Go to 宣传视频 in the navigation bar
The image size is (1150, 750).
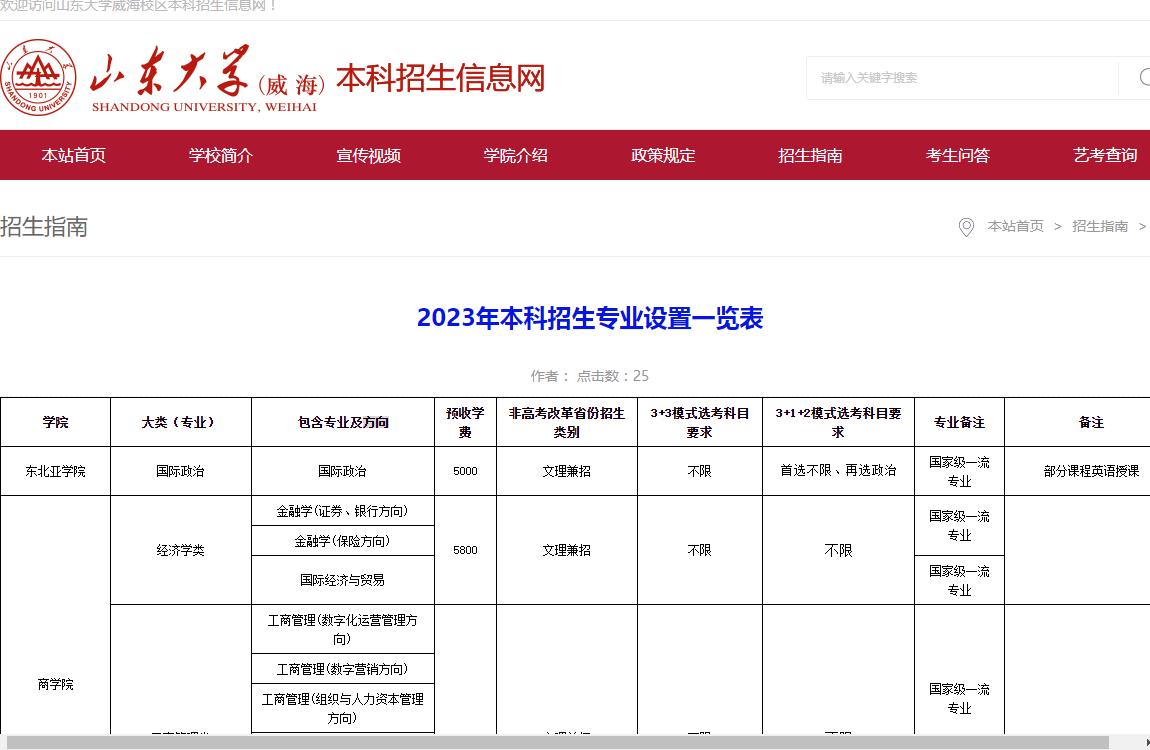coord(368,155)
